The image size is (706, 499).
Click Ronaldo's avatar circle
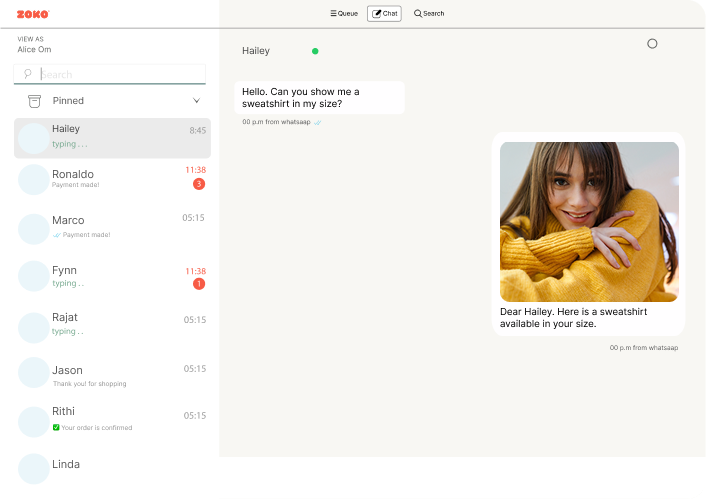coord(34,180)
